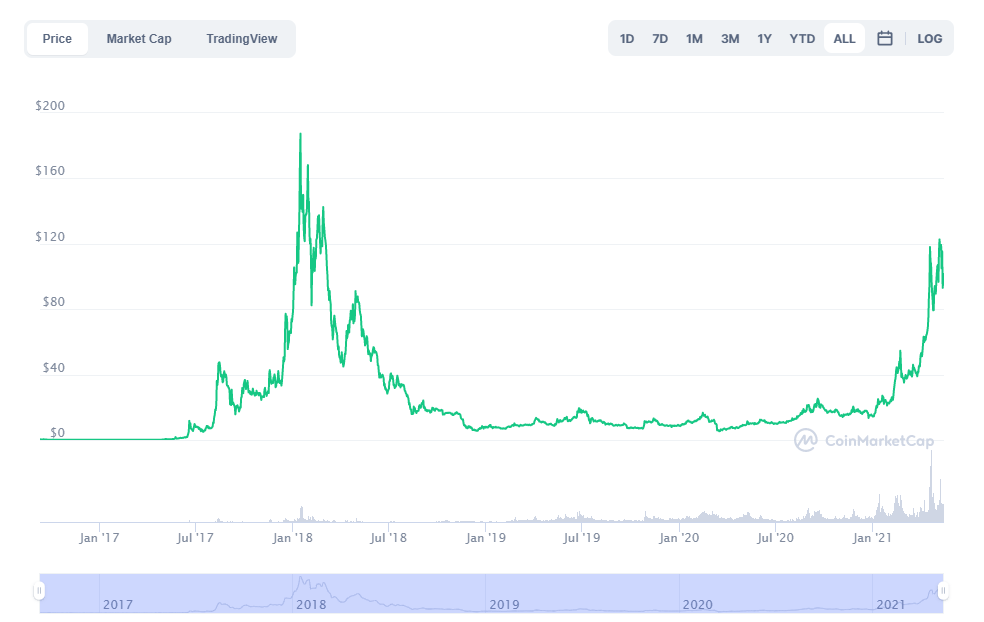Switch to the Market Cap tab
The height and width of the screenshot is (622, 984).
[139, 38]
